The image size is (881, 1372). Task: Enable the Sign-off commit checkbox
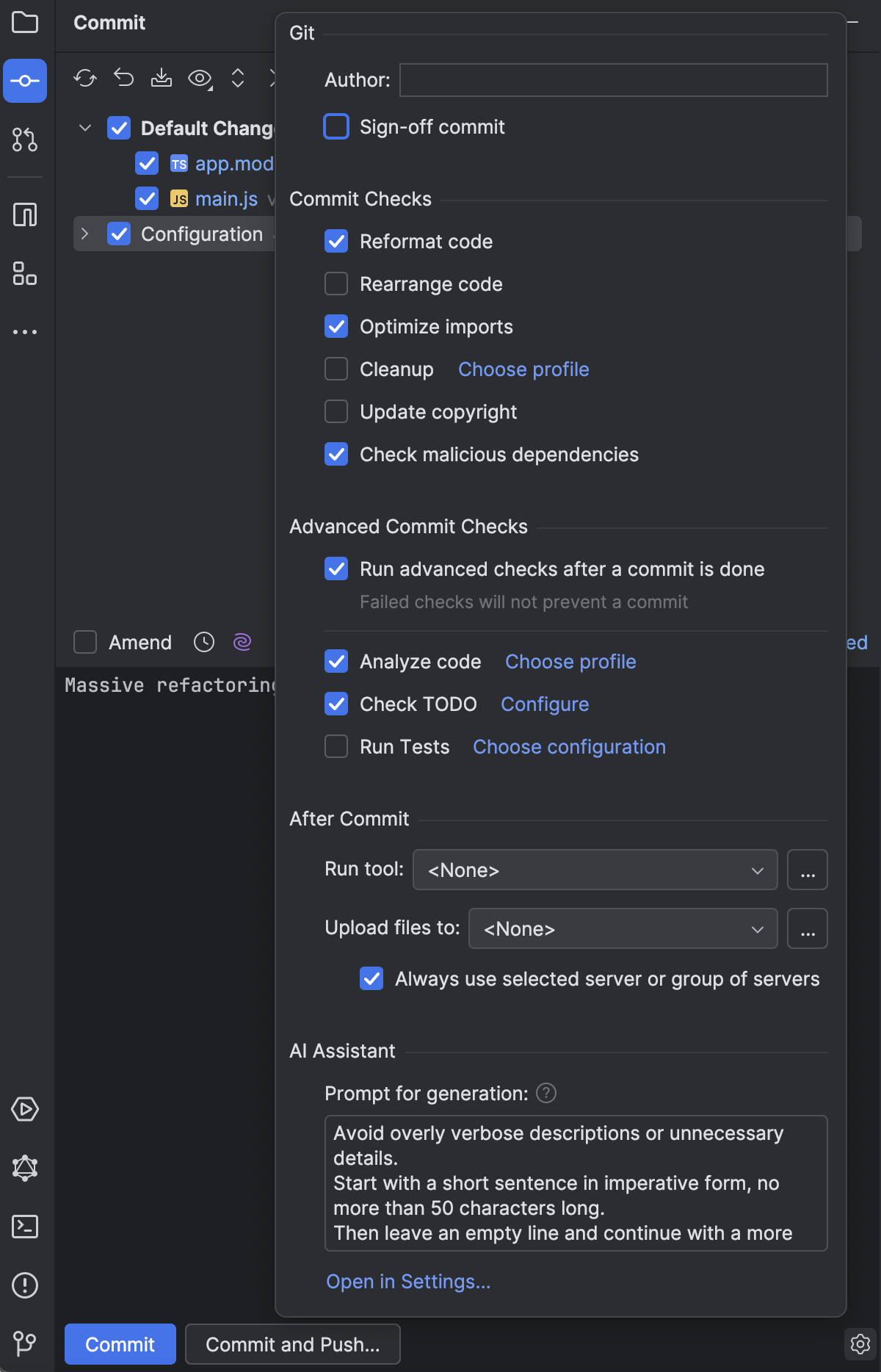[336, 127]
